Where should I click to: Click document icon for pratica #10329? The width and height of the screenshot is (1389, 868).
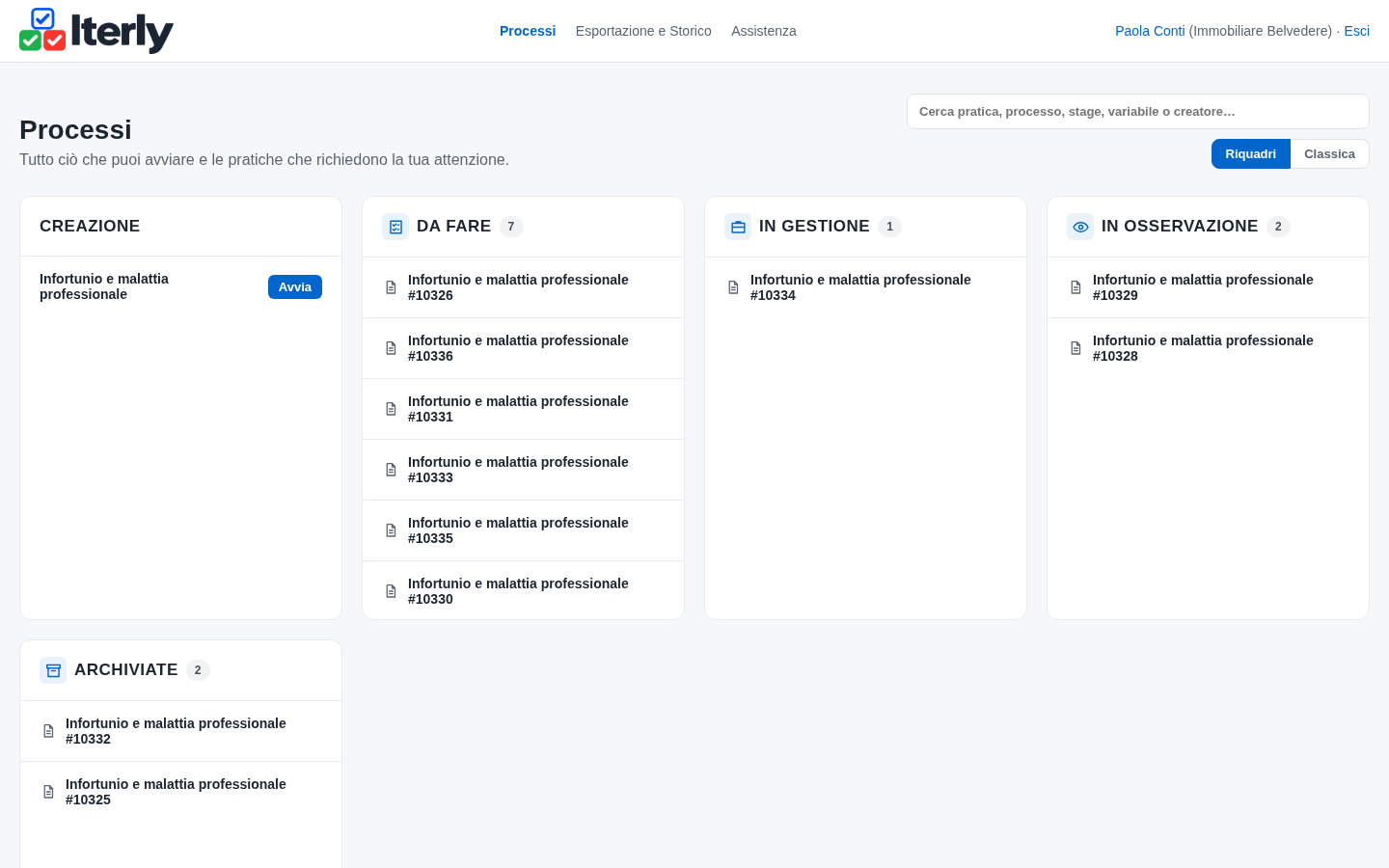click(x=1076, y=287)
